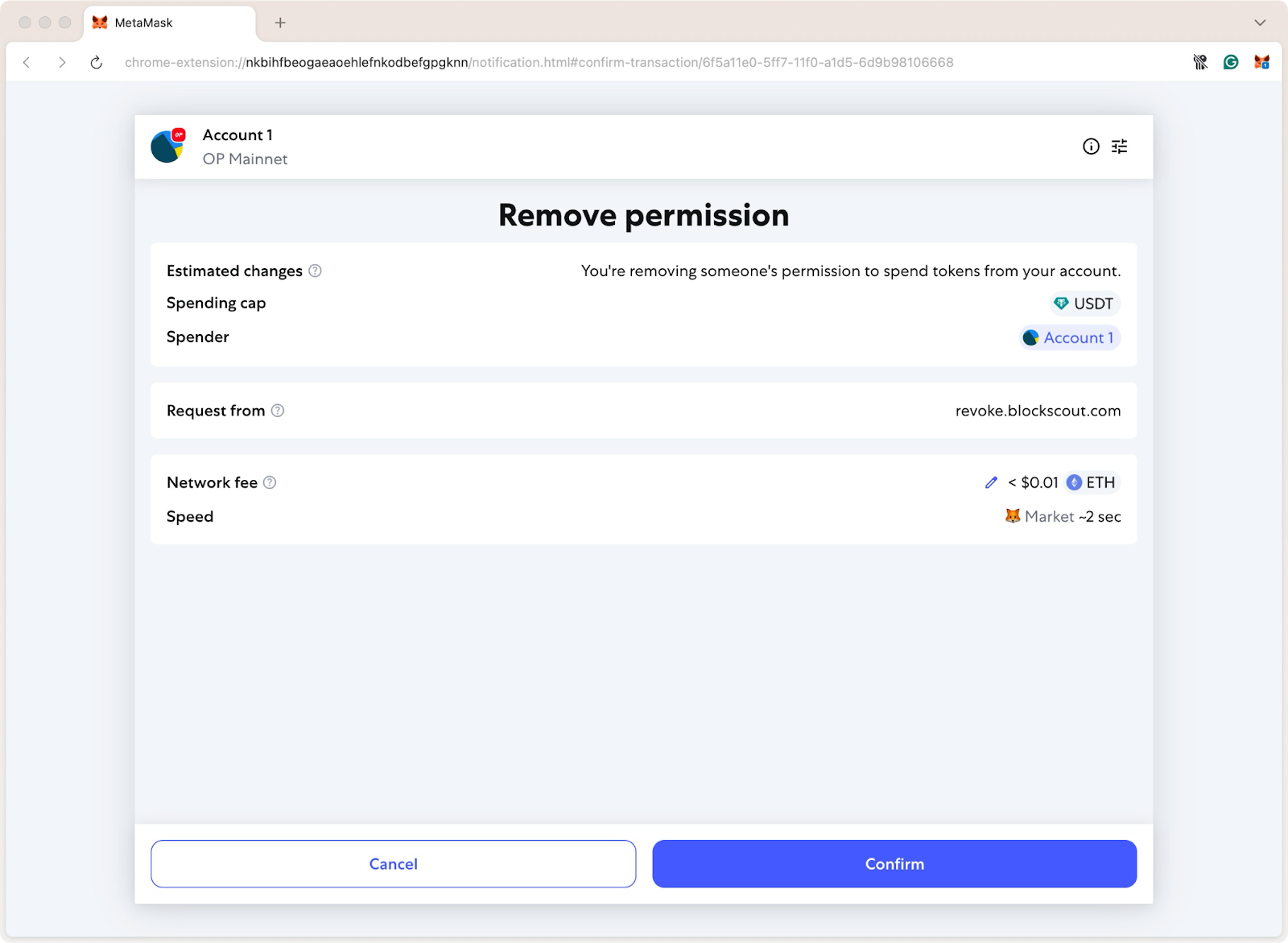This screenshot has width=1288, height=943.
Task: Click the removing permission description text
Action: pyautogui.click(x=851, y=271)
